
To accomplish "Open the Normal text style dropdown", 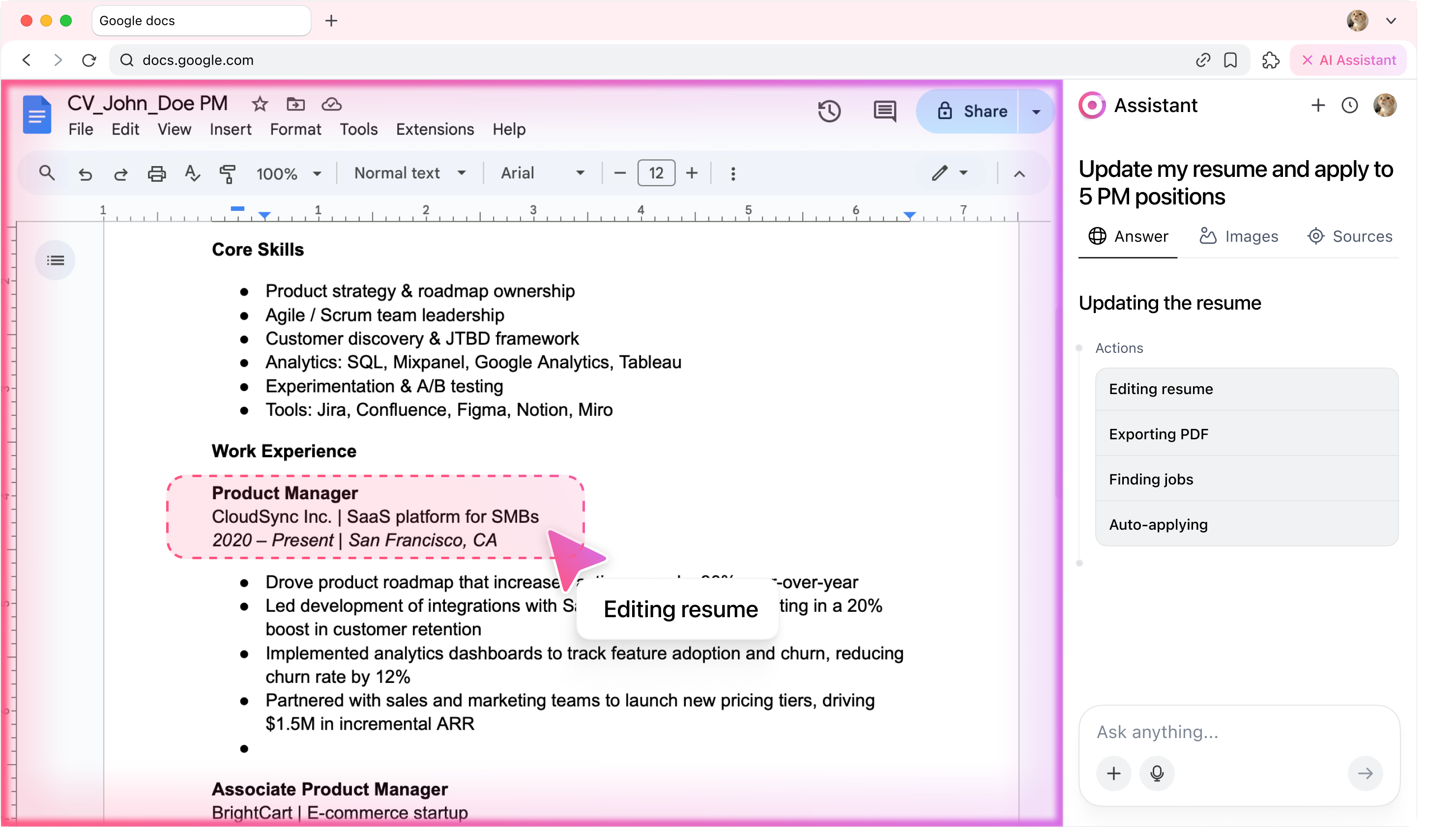I will (x=410, y=173).
